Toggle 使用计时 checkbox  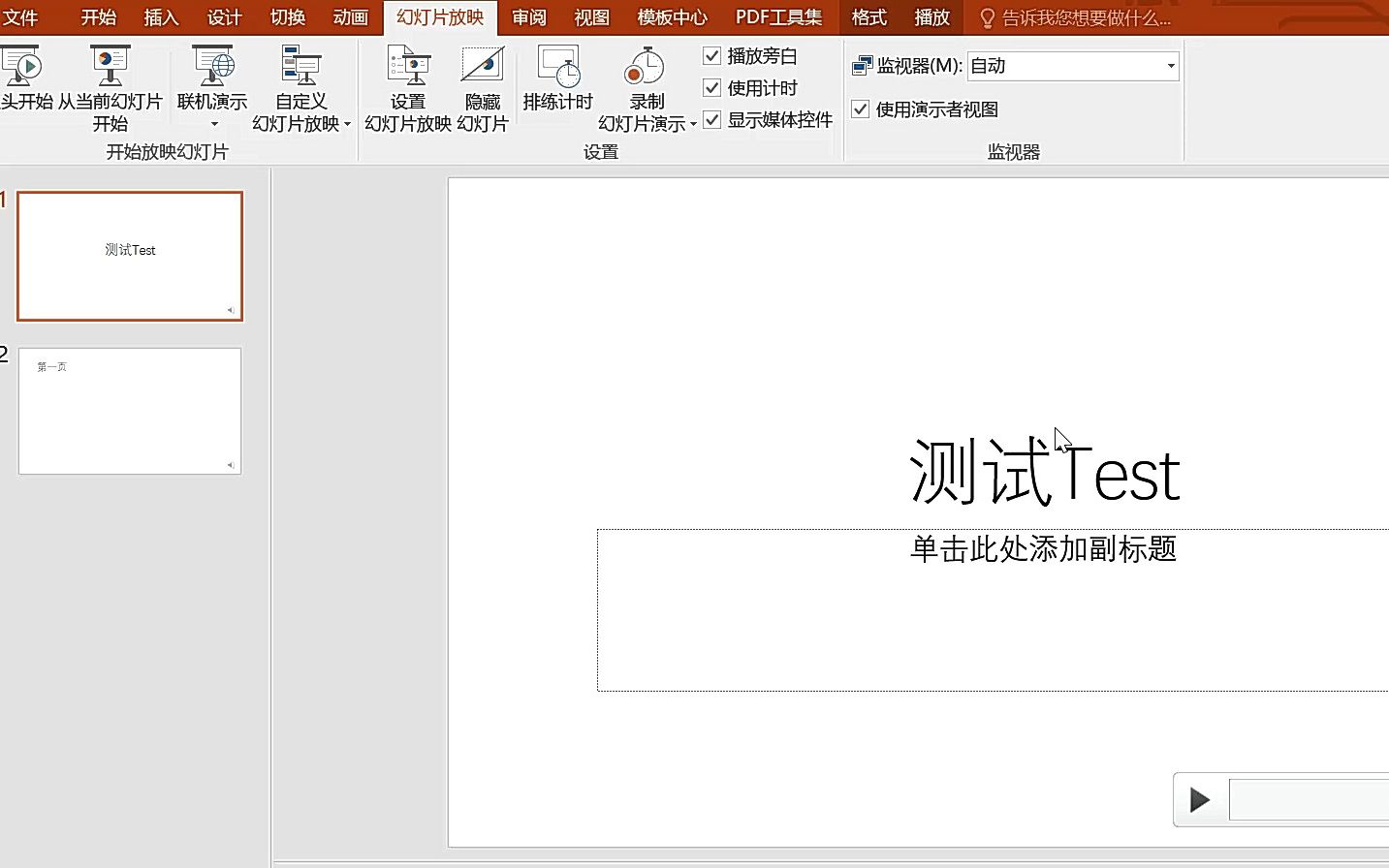pyautogui.click(x=711, y=88)
